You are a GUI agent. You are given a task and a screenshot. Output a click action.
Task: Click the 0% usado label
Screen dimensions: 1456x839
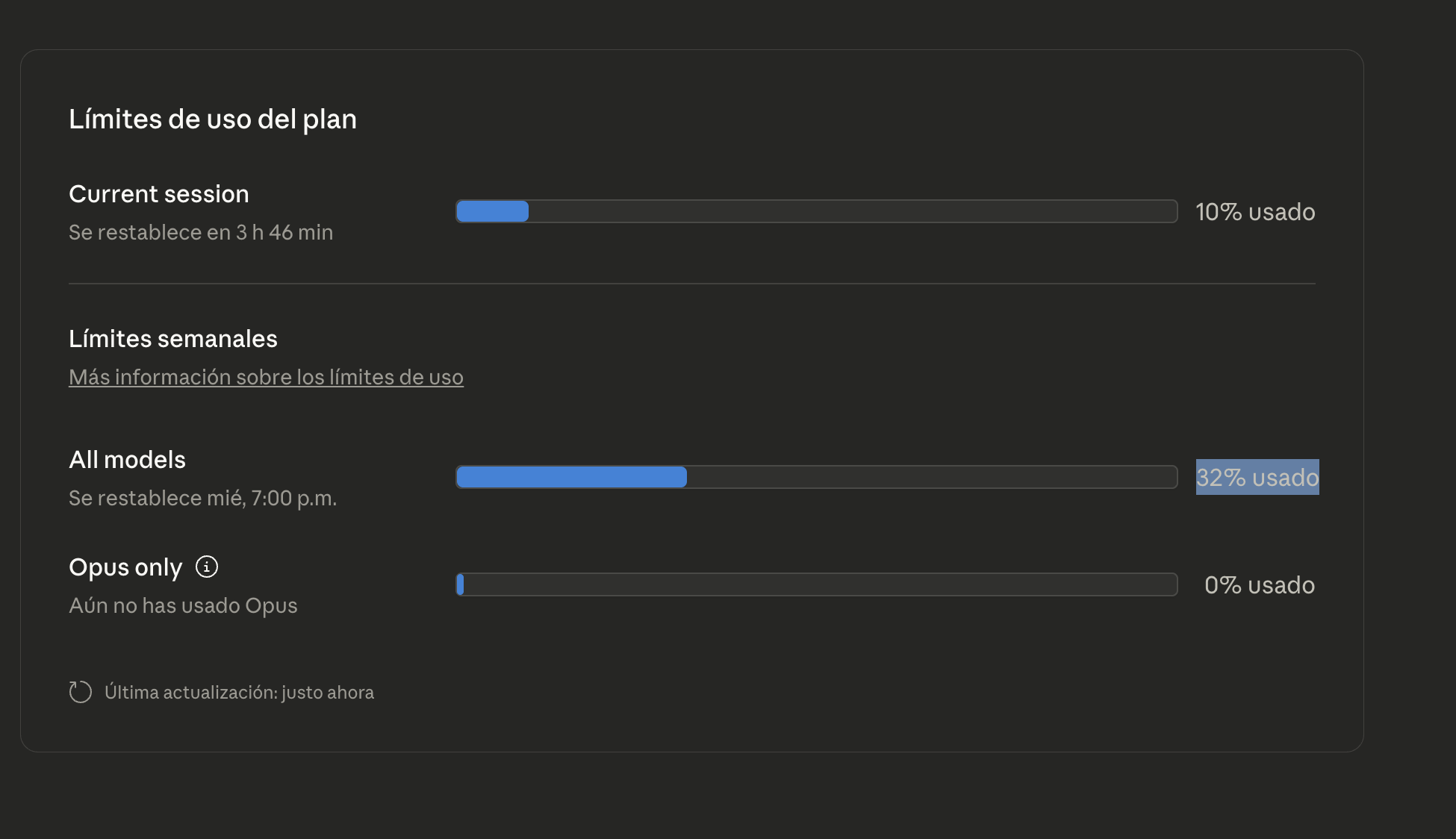tap(1260, 585)
